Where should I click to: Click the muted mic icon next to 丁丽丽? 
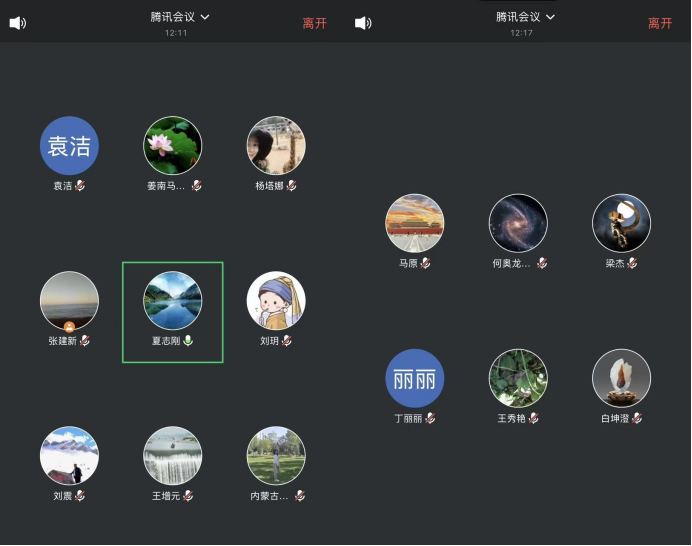coord(432,418)
